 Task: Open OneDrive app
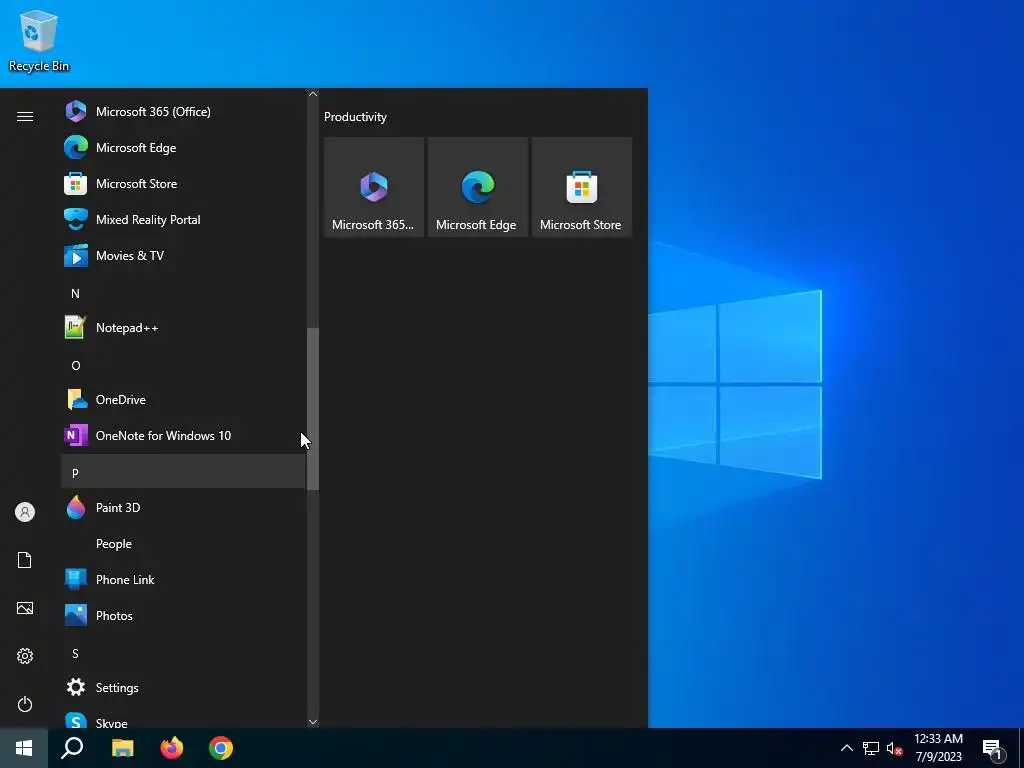tap(184, 399)
